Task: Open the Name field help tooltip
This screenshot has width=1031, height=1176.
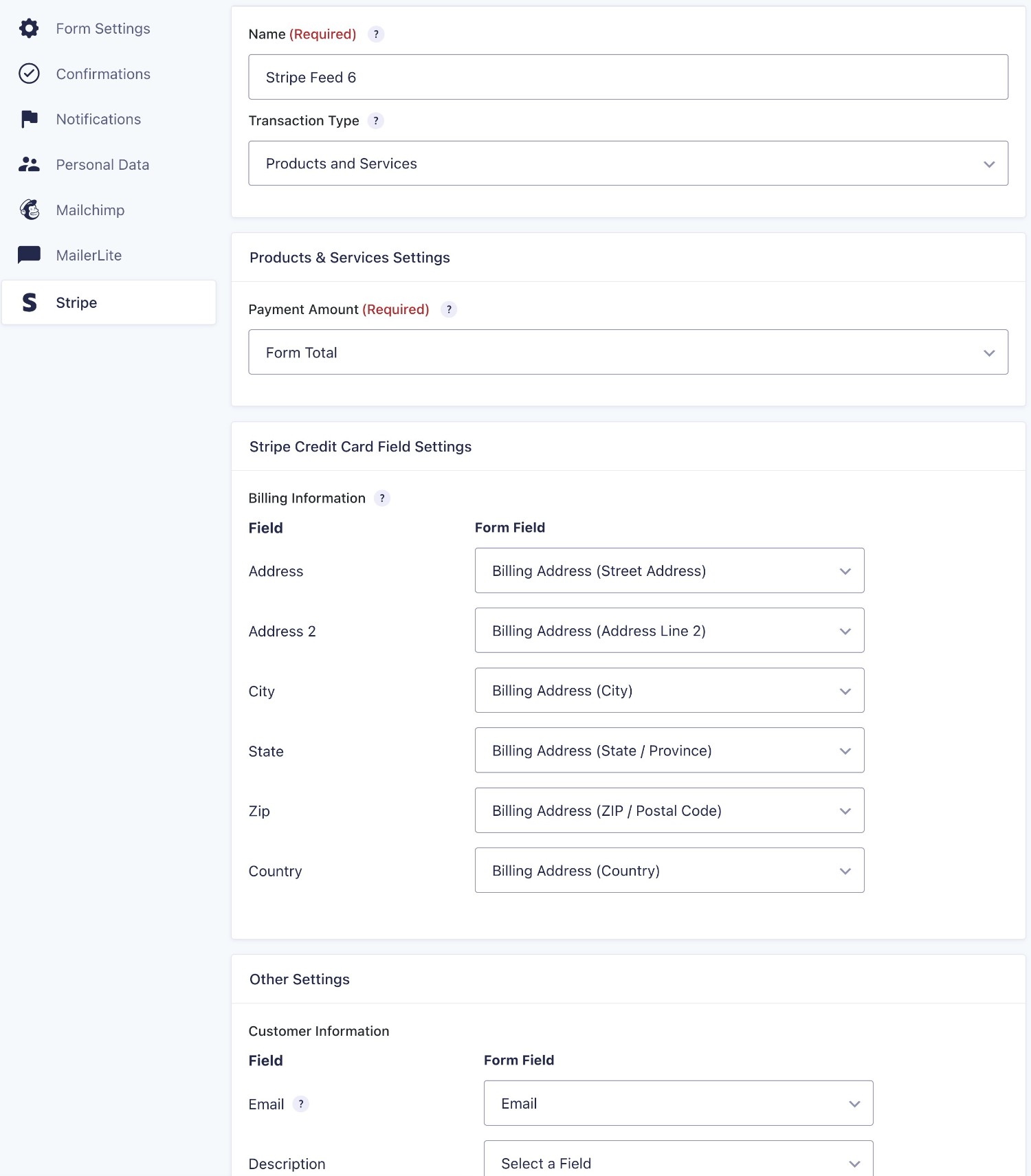Action: click(376, 34)
